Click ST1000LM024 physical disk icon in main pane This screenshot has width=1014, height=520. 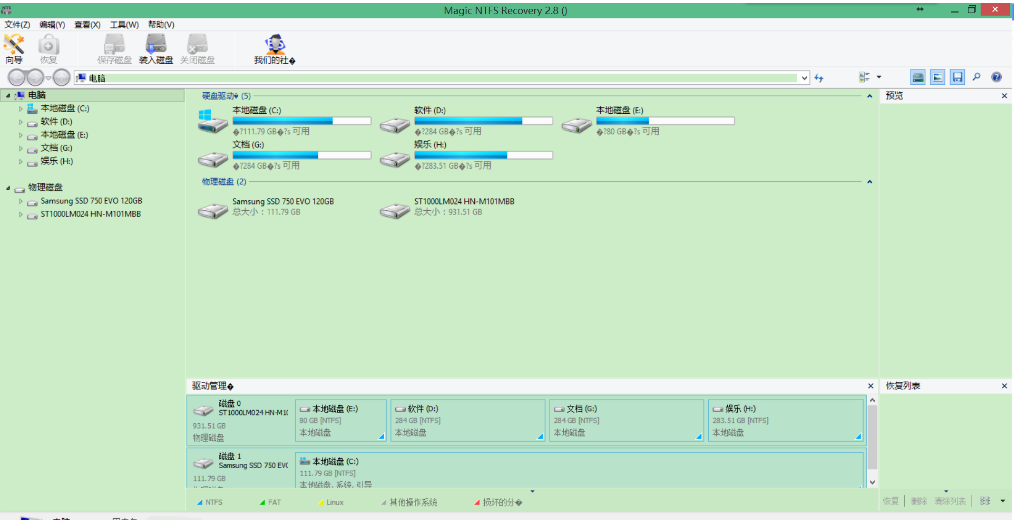(x=395, y=210)
